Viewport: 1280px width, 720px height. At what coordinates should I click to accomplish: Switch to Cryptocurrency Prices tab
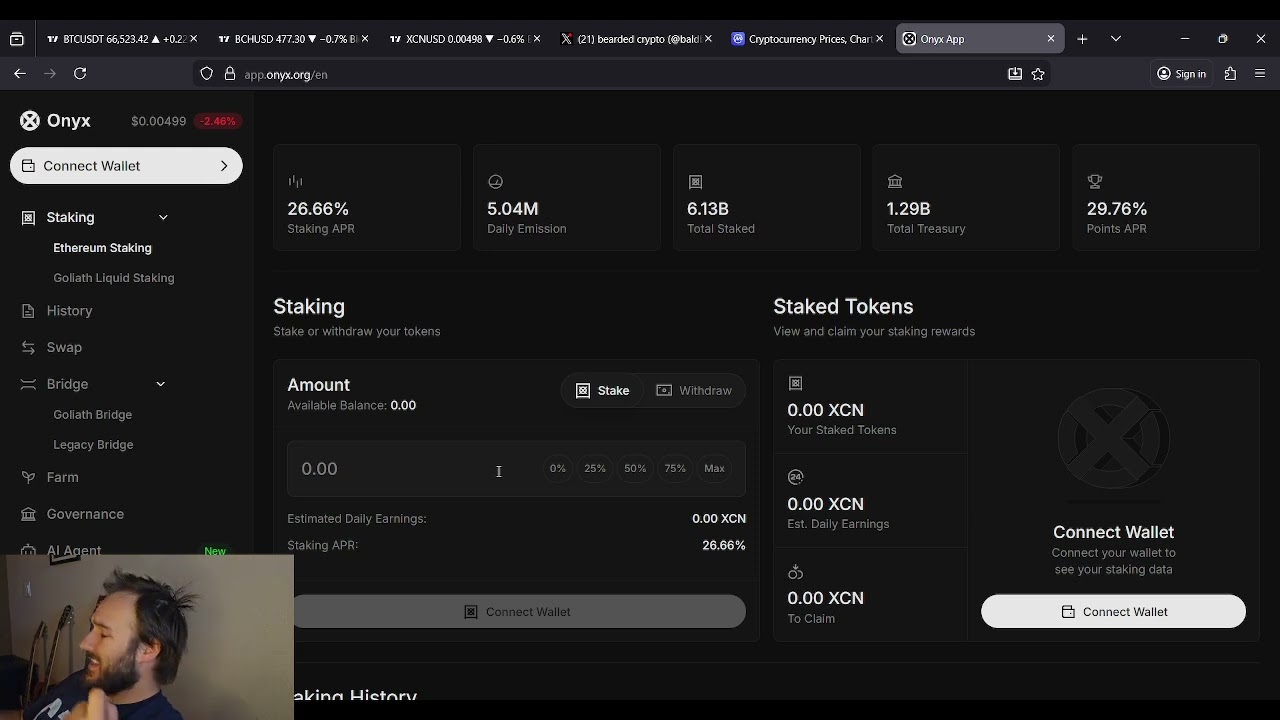pyautogui.click(x=806, y=39)
